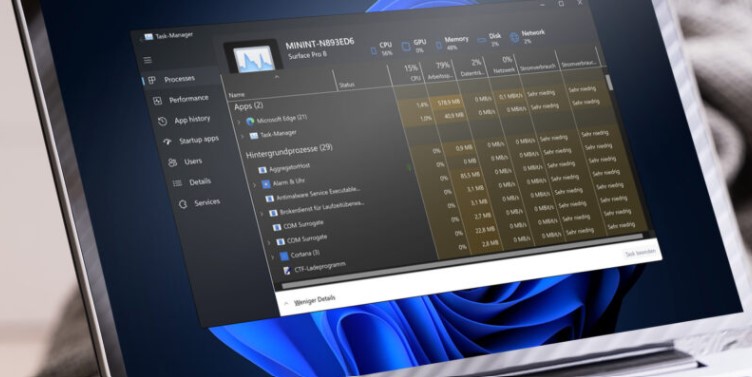Select the Hintergrundprozesse (29) group header

[289, 151]
